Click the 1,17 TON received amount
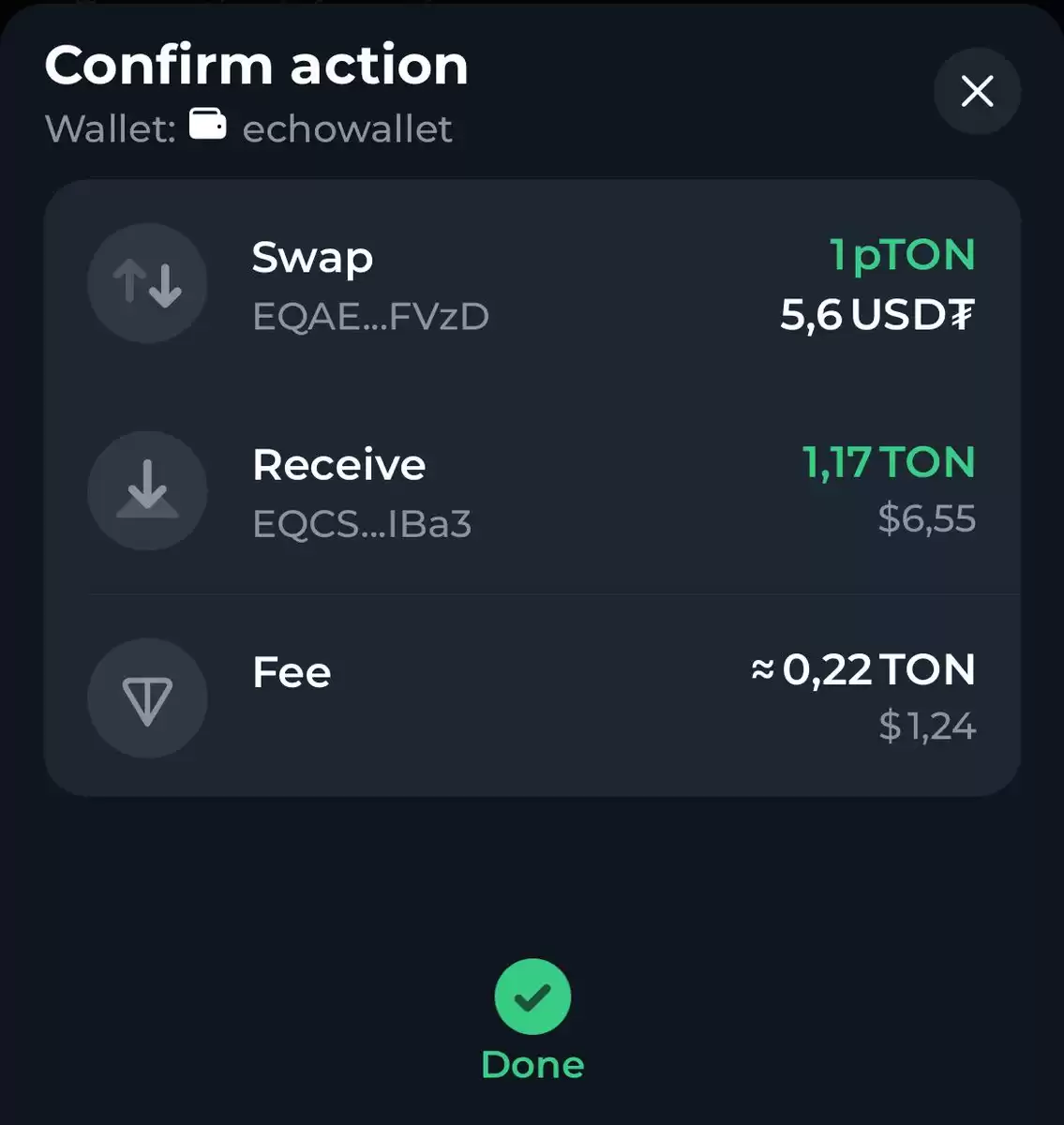The height and width of the screenshot is (1125, 1064). click(x=889, y=462)
